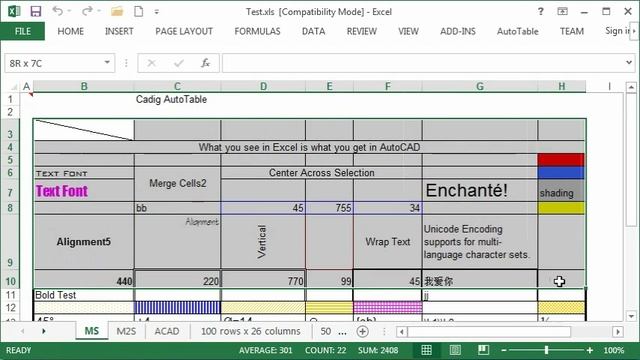Zoom in with the plus button
The width and height of the screenshot is (640, 360).
pos(589,350)
